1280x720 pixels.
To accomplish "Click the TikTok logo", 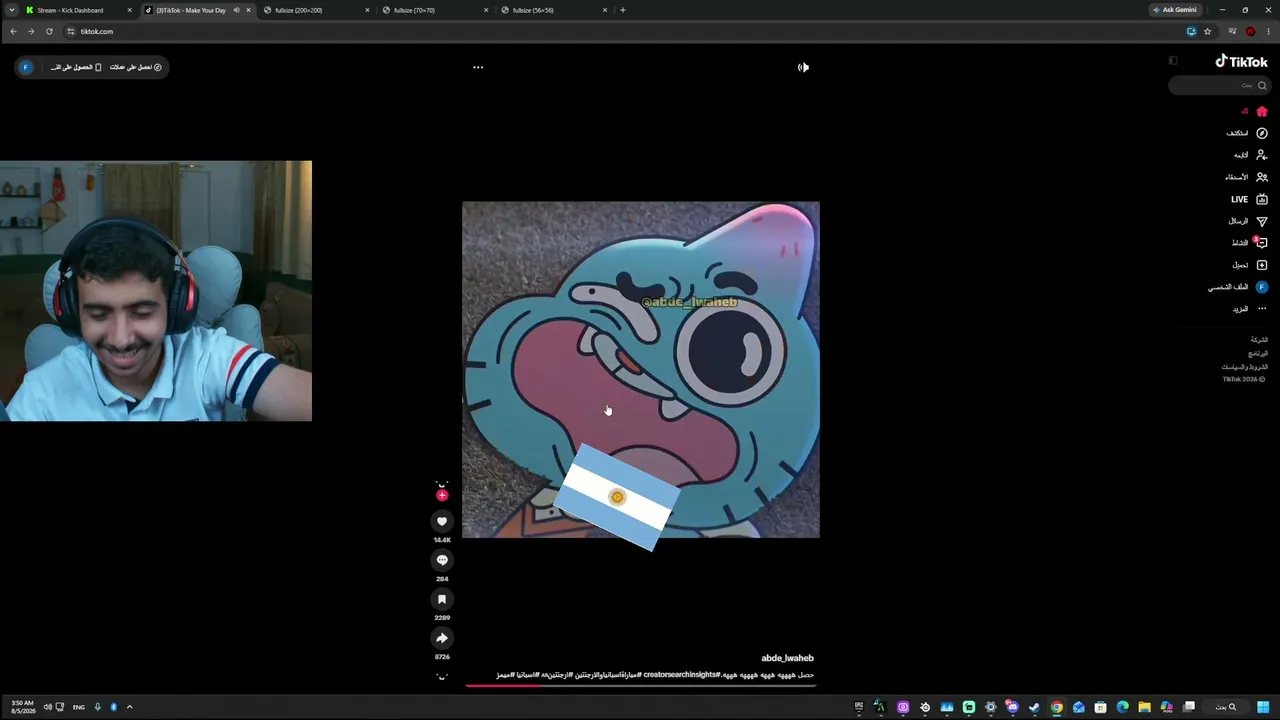I will 1241,61.
